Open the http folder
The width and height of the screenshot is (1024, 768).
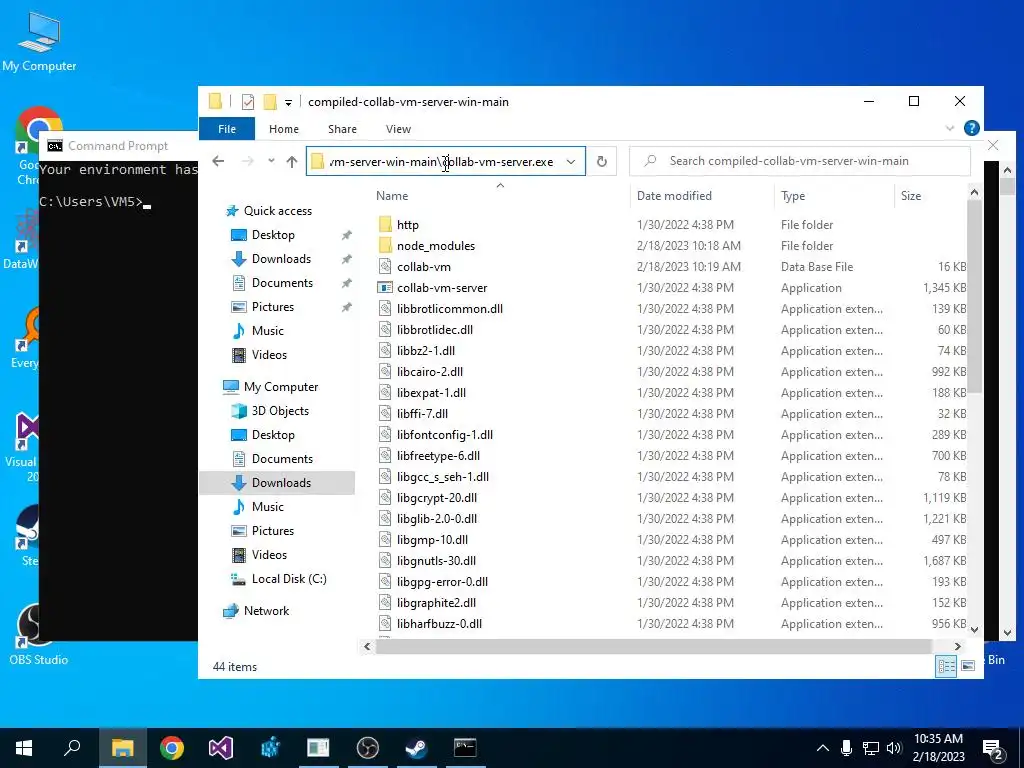pyautogui.click(x=408, y=225)
